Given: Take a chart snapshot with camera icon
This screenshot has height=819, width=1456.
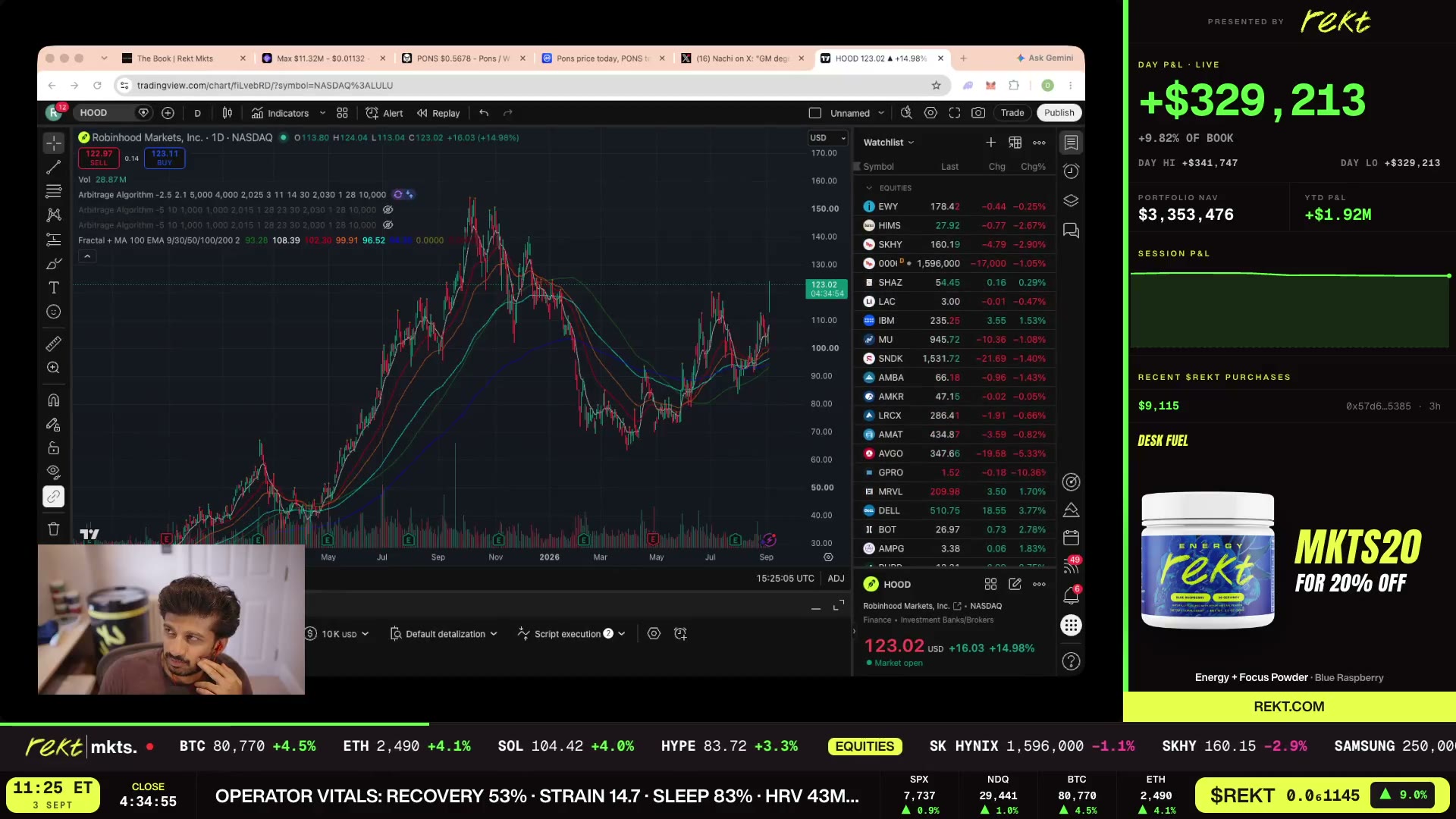Looking at the screenshot, I should [x=978, y=113].
